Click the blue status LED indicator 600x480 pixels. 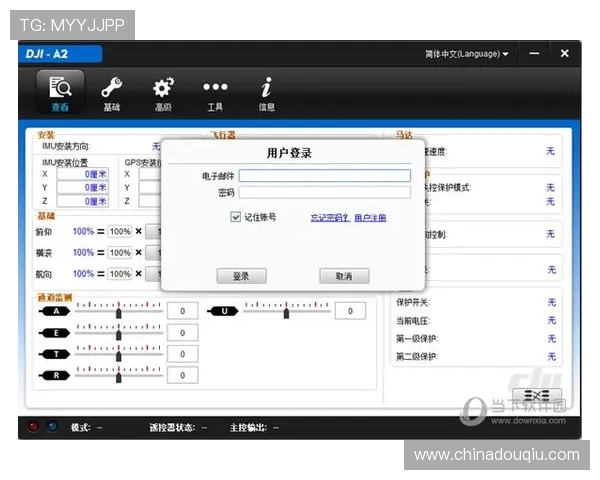click(x=52, y=426)
